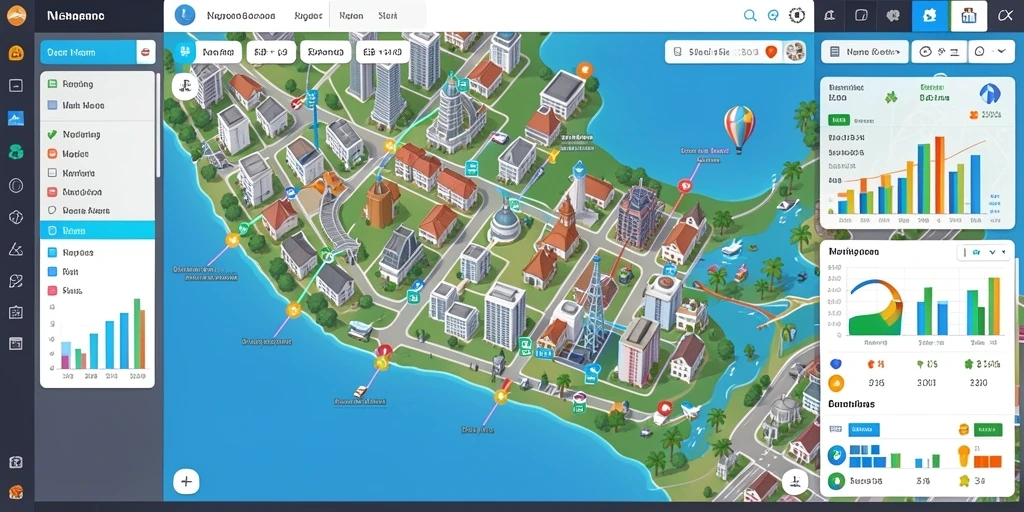
Task: Click the dotted circle icon next to refresh
Action: pyautogui.click(x=796, y=16)
